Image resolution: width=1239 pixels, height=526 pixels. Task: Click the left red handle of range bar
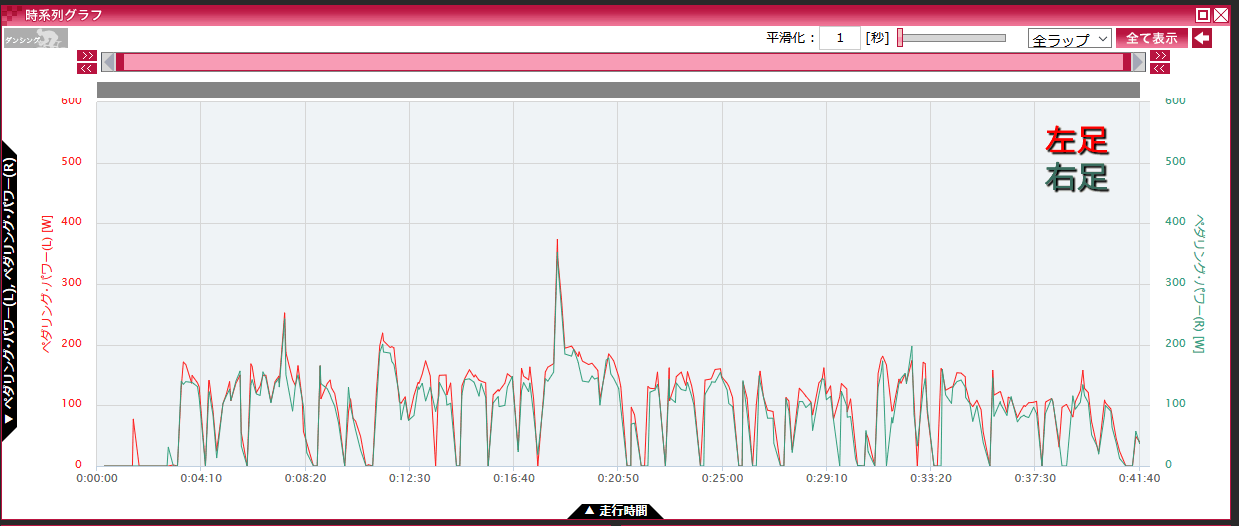tap(120, 62)
